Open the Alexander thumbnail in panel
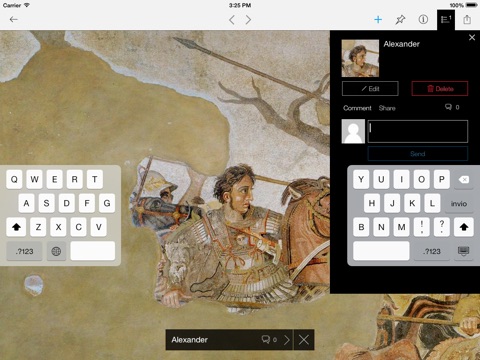Screen dimensions: 480x360 360,58
